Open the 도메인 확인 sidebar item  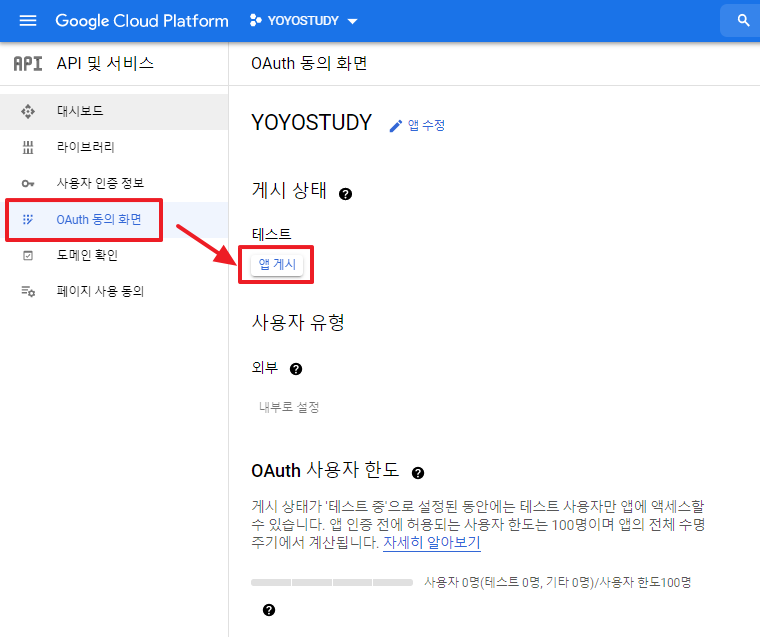pos(114,255)
